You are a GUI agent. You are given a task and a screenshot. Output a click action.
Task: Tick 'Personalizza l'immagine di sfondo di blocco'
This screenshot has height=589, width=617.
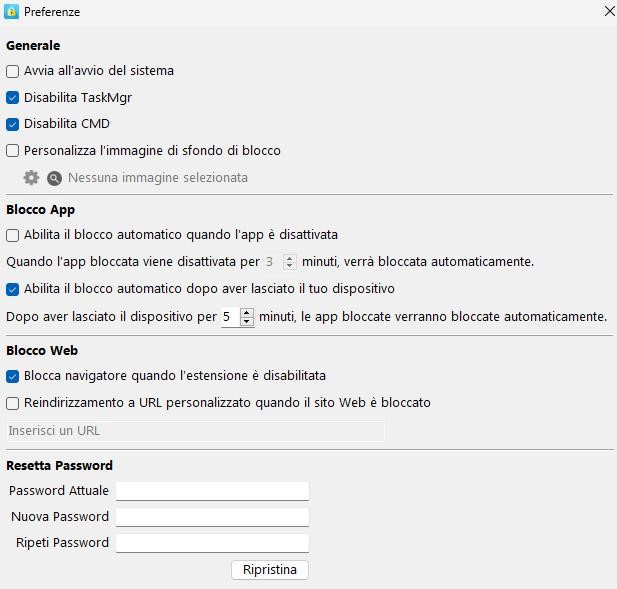(x=13, y=151)
